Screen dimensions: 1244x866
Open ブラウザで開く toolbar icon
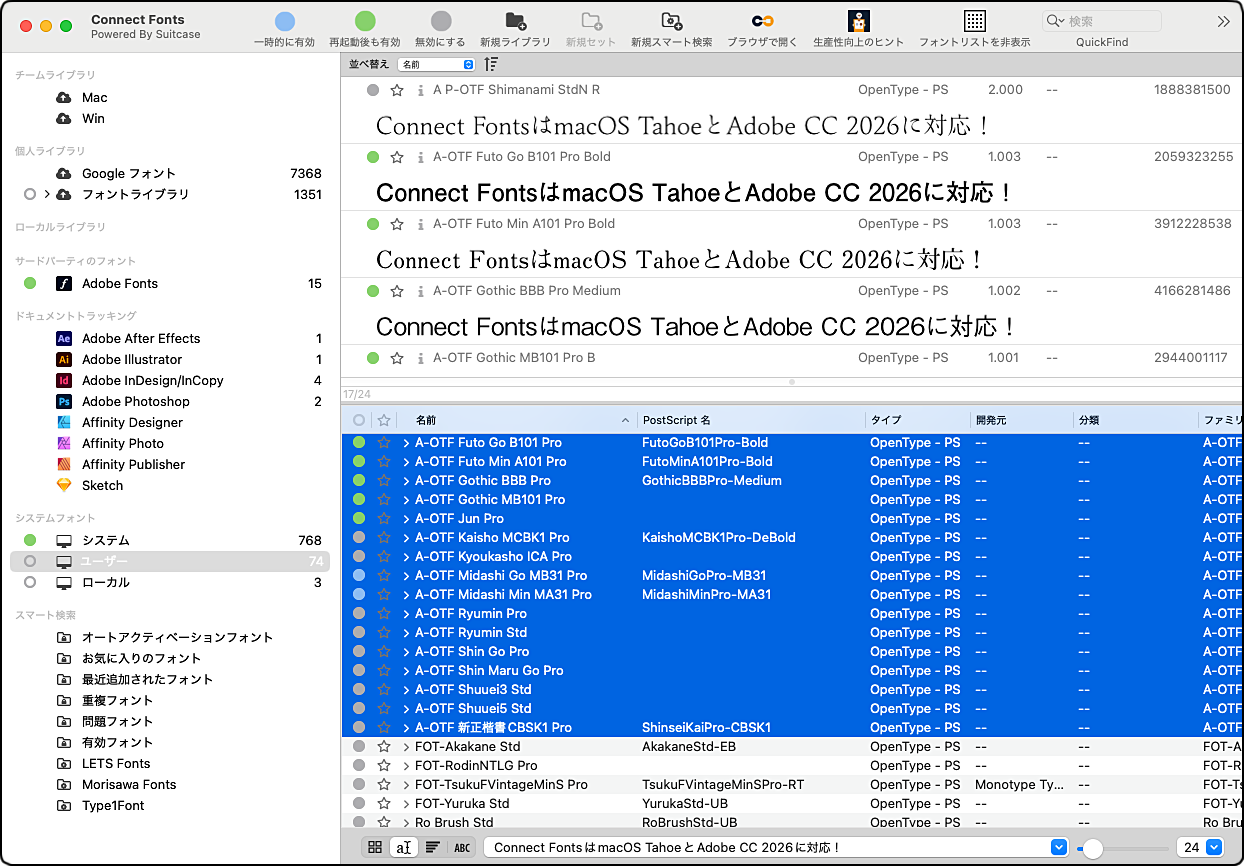(762, 21)
